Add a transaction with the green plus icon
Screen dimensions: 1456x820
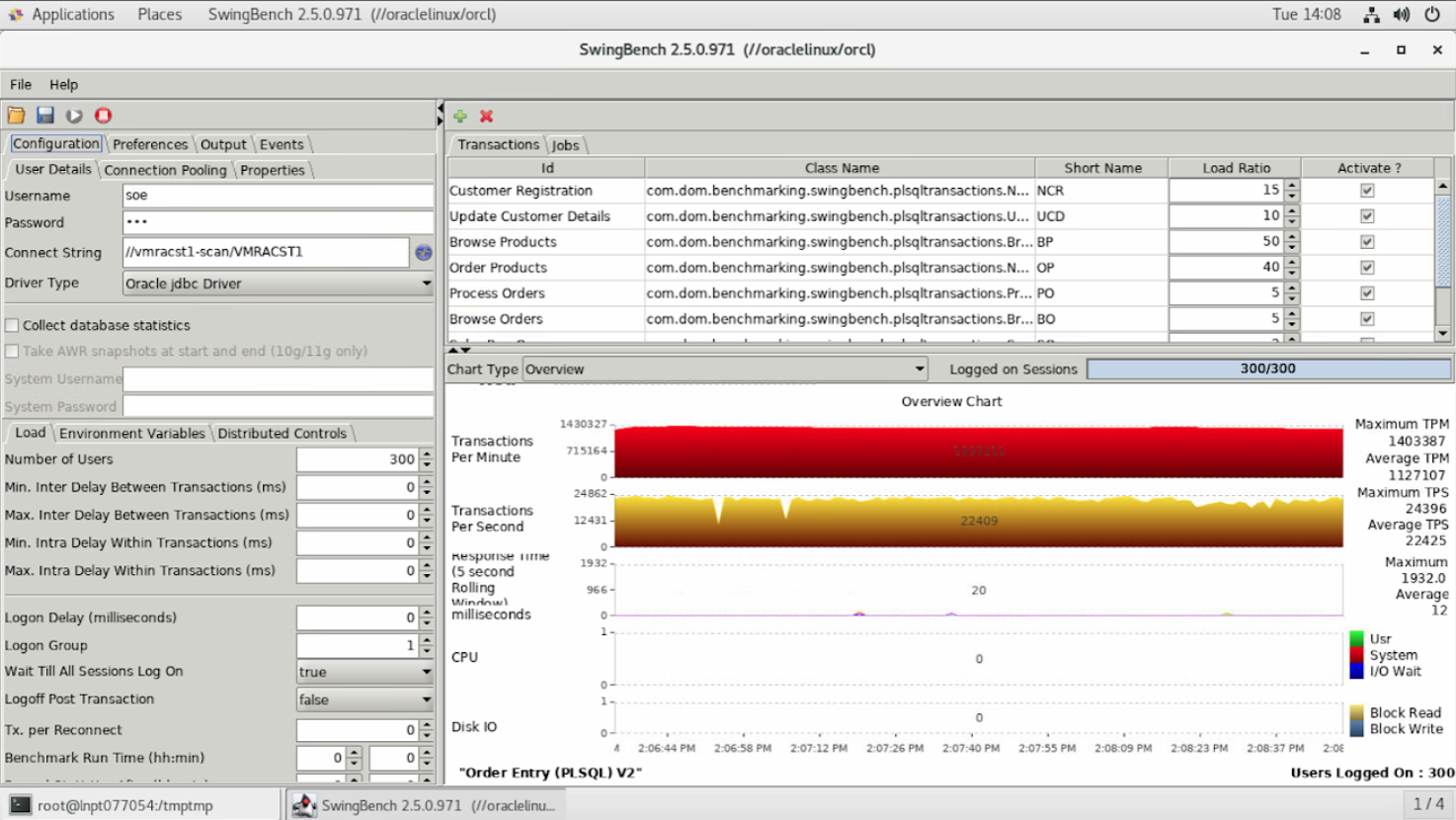point(460,116)
